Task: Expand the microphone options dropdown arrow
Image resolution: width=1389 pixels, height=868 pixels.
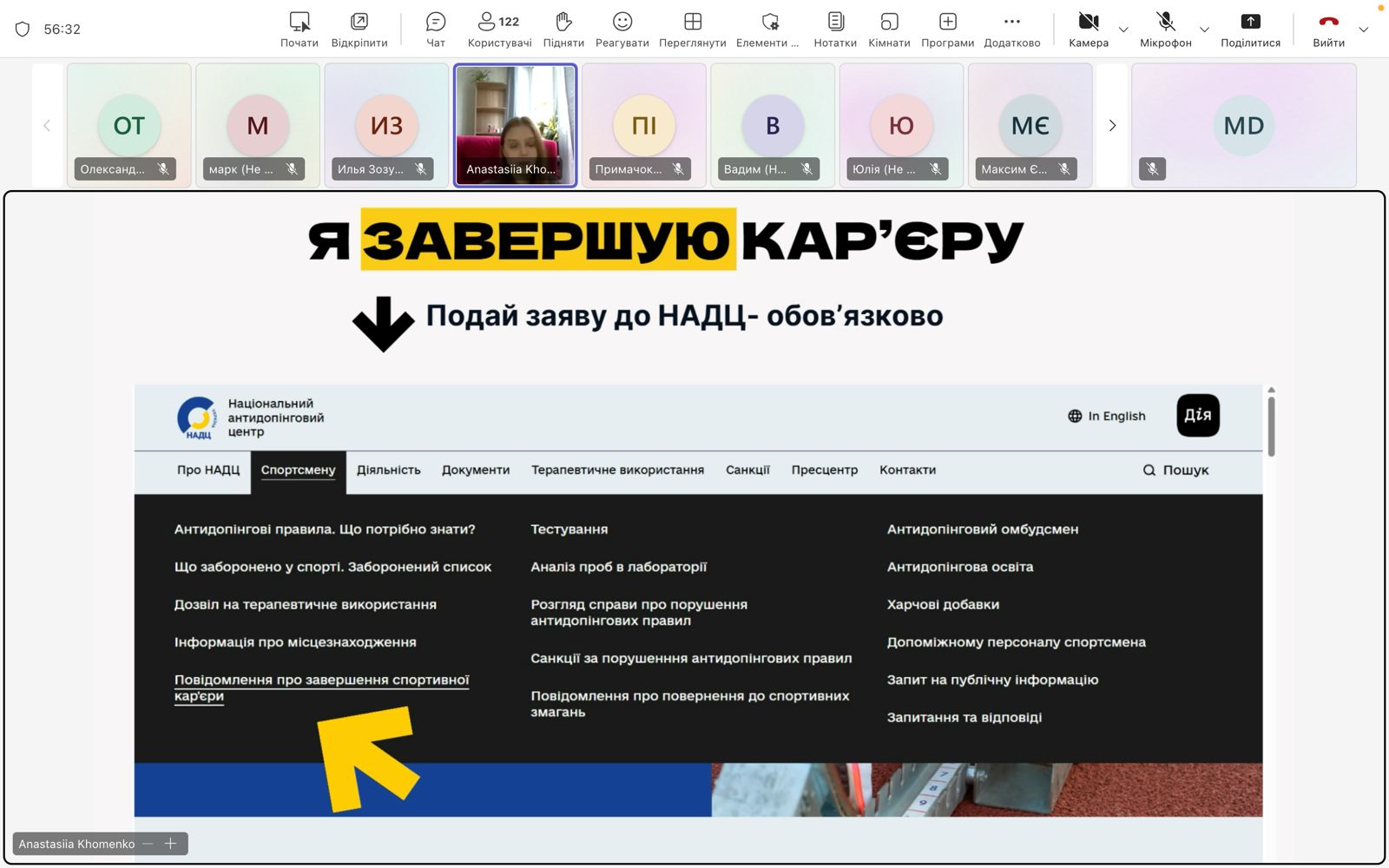Action: [1204, 30]
